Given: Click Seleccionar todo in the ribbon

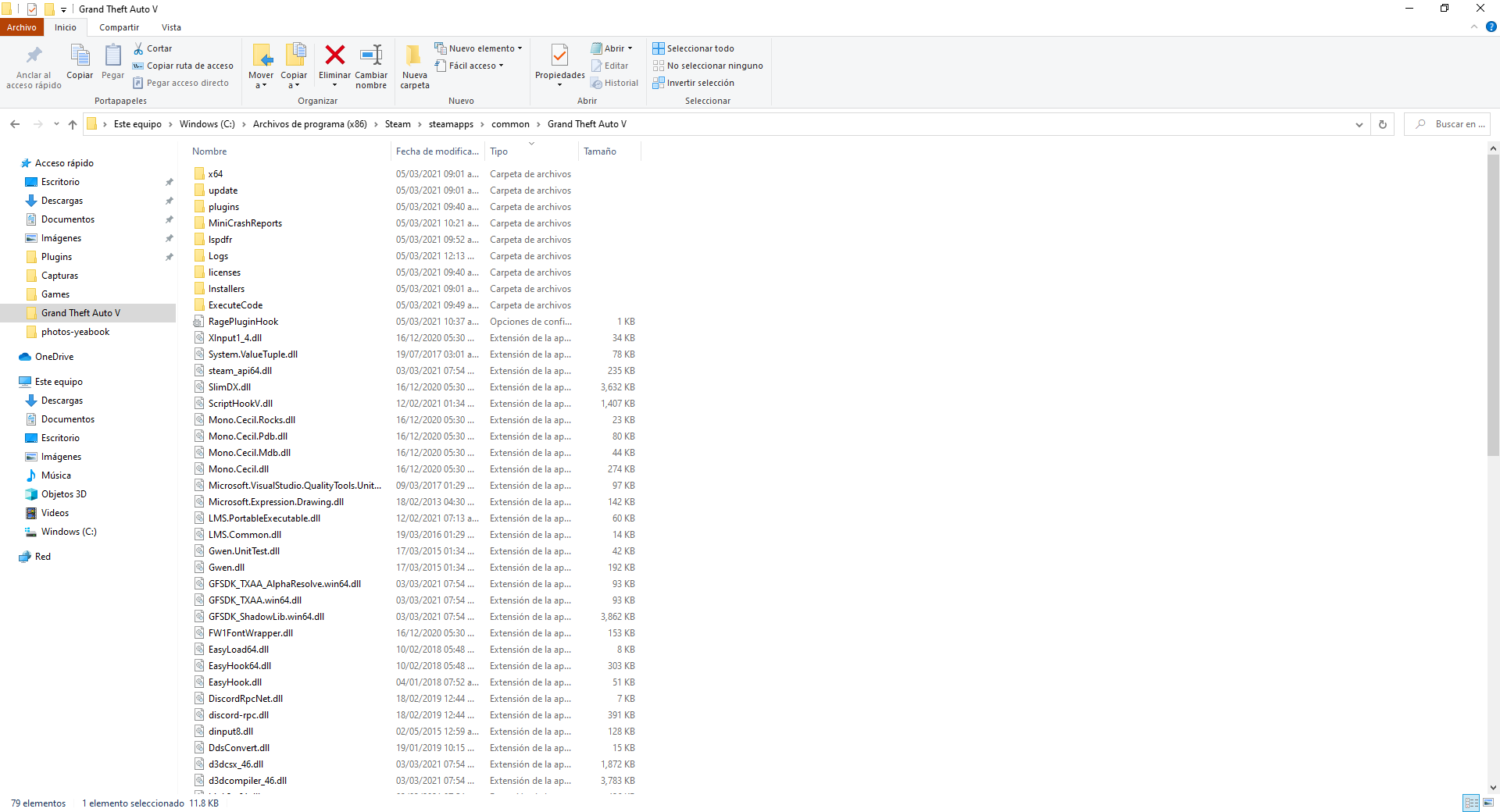Looking at the screenshot, I should pyautogui.click(x=693, y=48).
